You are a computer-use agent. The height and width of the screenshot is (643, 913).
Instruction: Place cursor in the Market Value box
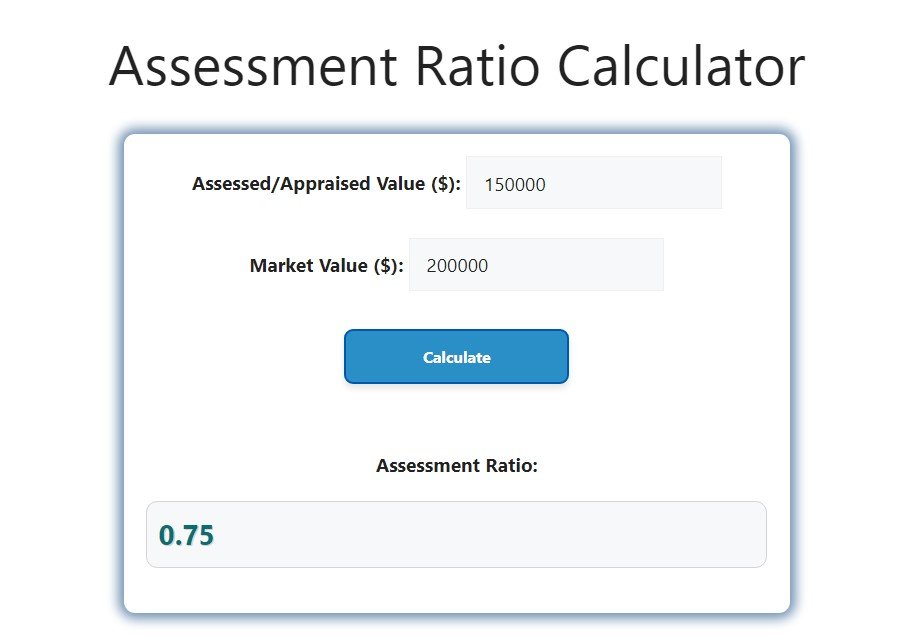click(536, 264)
